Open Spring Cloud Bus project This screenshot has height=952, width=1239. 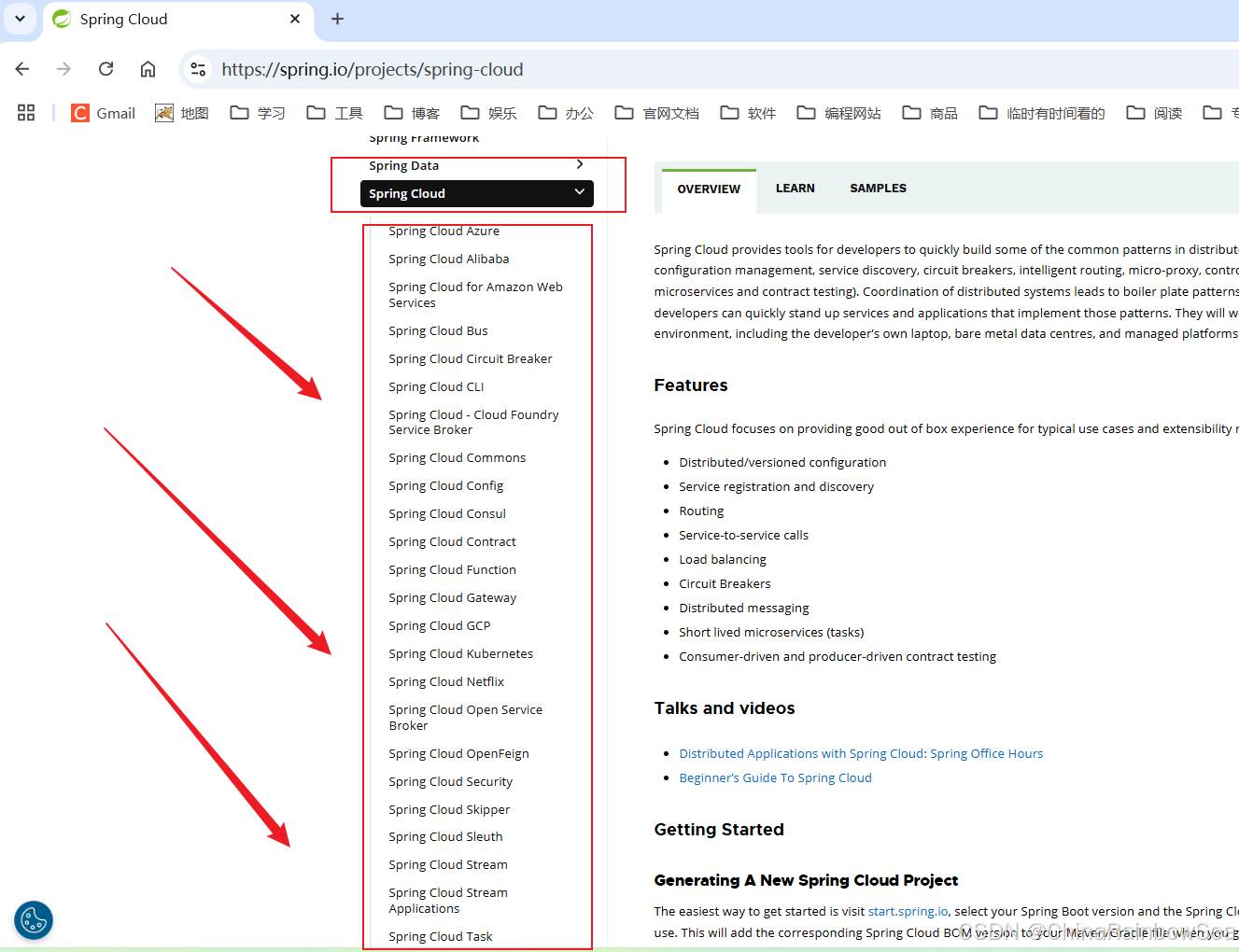pyautogui.click(x=439, y=330)
